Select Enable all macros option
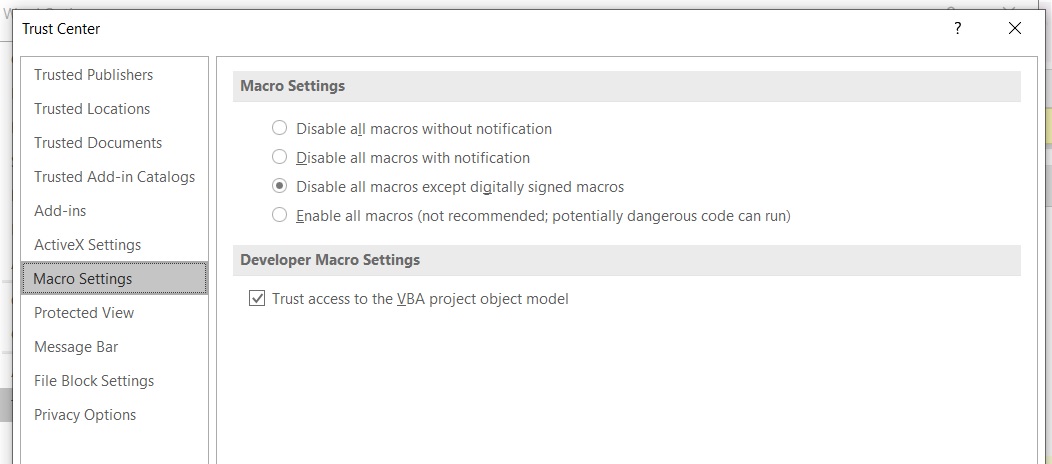The image size is (1052, 464). [279, 215]
